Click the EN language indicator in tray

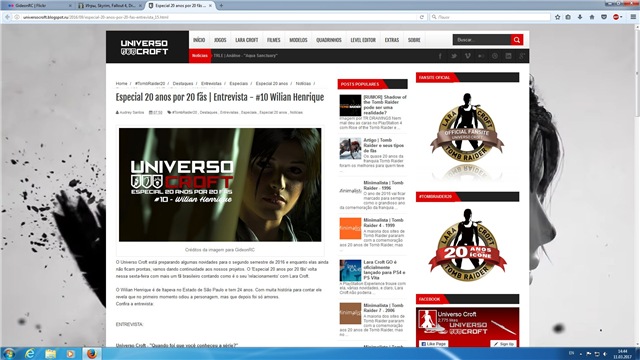click(x=571, y=353)
